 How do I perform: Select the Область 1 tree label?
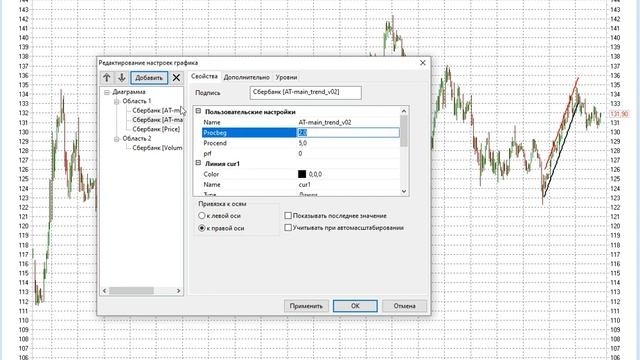[137, 101]
